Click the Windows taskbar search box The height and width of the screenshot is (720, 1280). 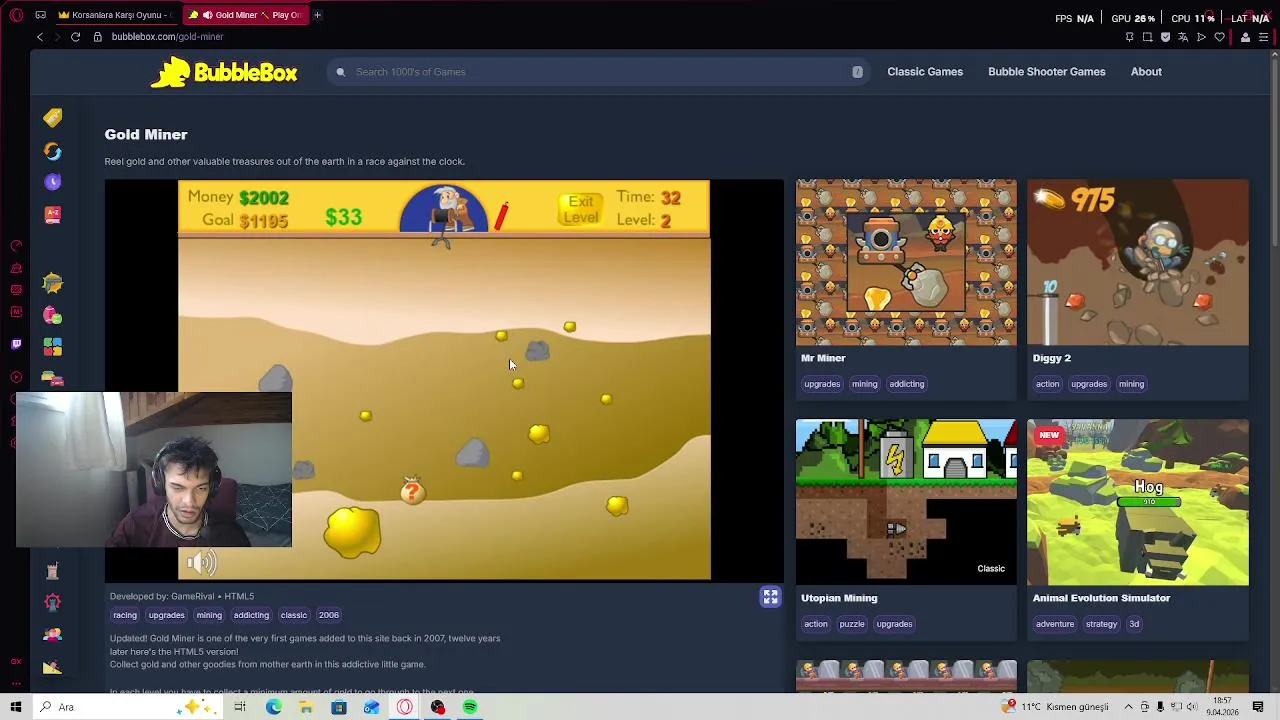(125, 707)
